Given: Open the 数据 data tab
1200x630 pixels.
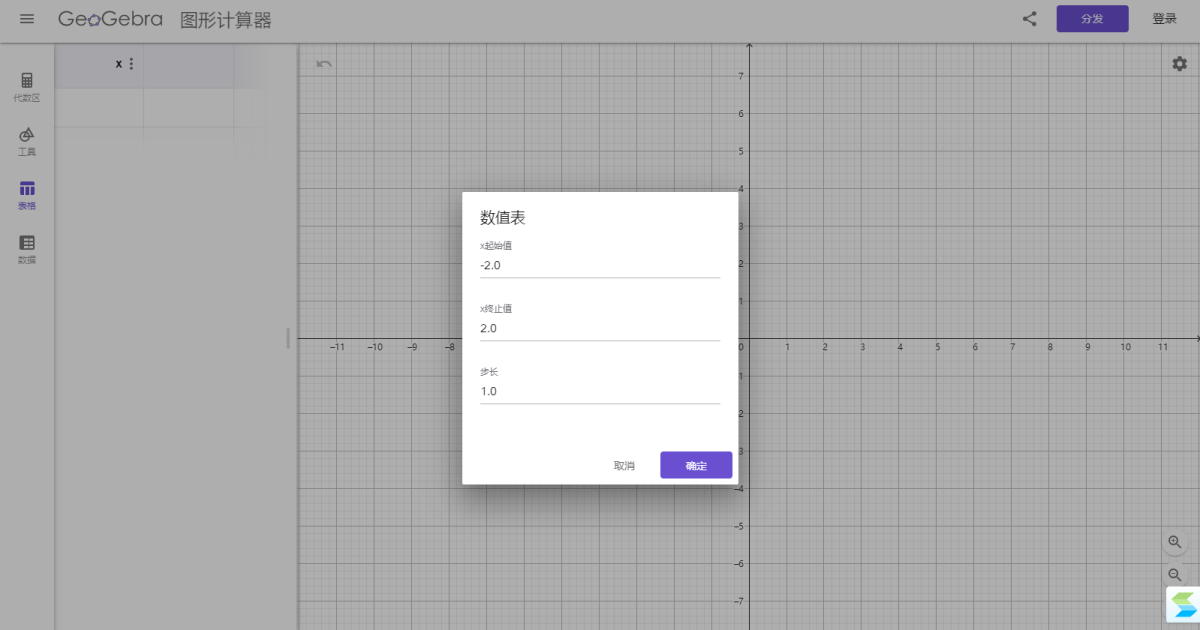Looking at the screenshot, I should [x=27, y=249].
